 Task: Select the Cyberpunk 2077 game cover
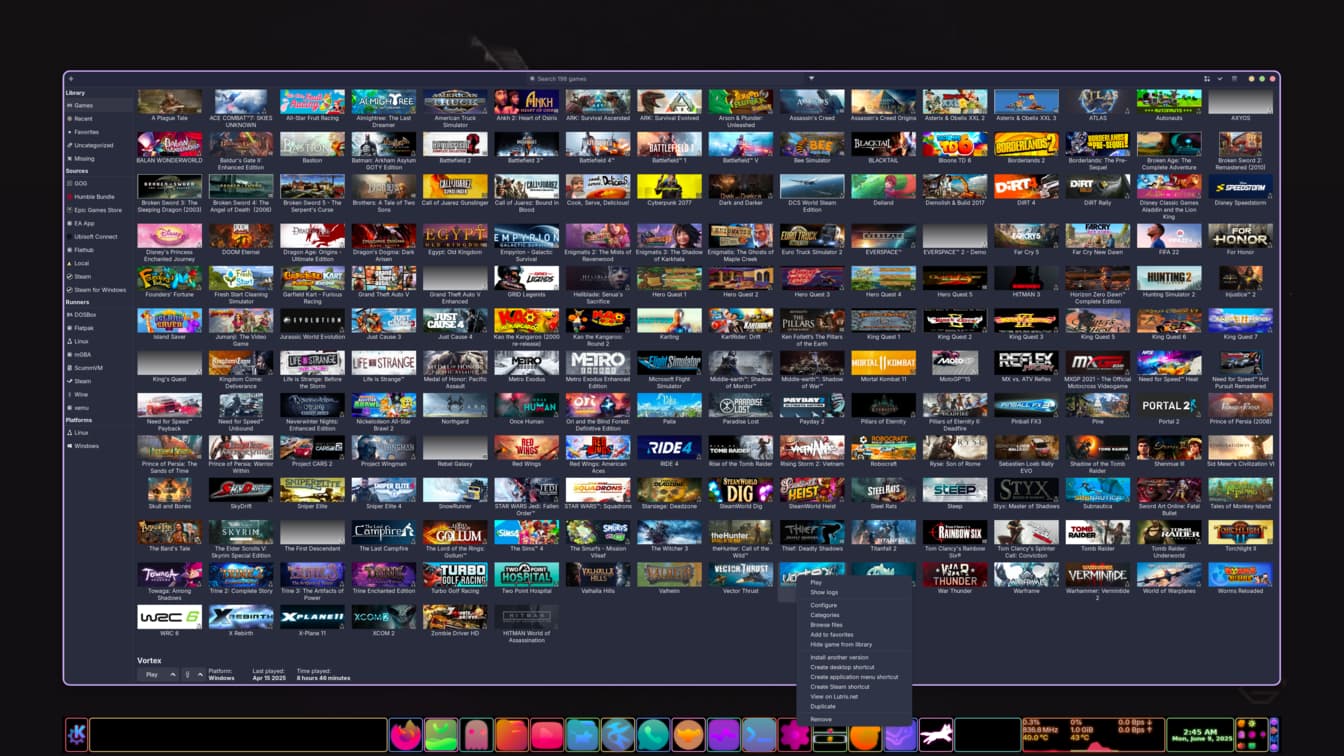(x=670, y=187)
